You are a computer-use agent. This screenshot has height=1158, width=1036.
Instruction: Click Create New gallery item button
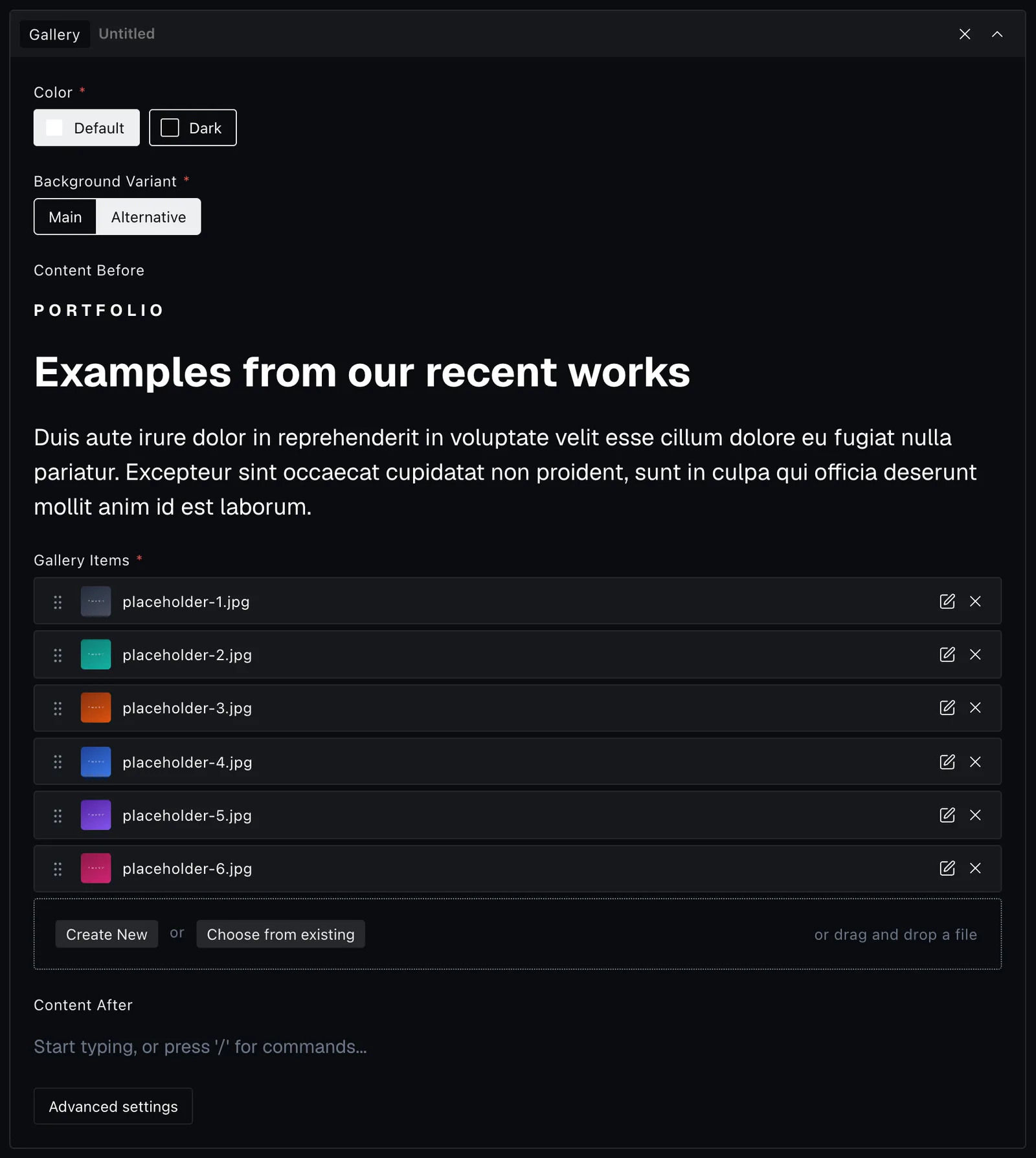pos(107,934)
